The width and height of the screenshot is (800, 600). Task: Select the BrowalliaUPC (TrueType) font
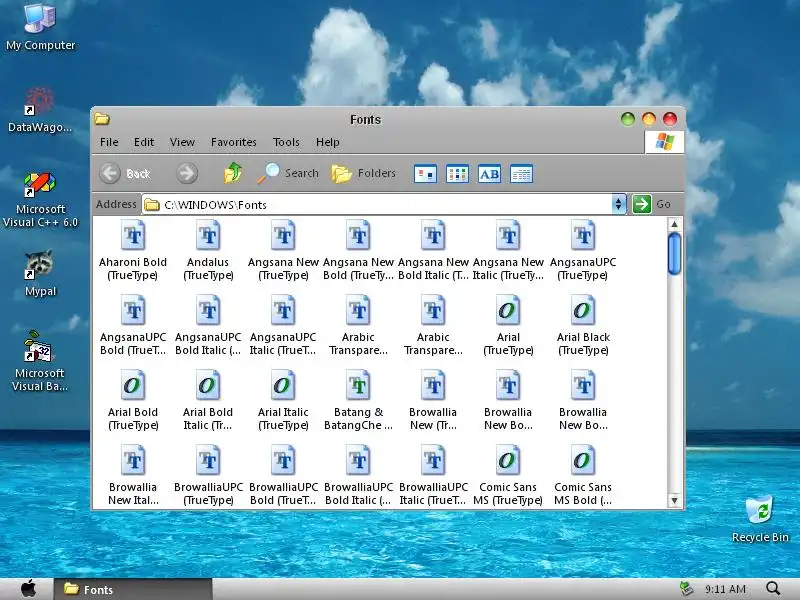pos(208,476)
